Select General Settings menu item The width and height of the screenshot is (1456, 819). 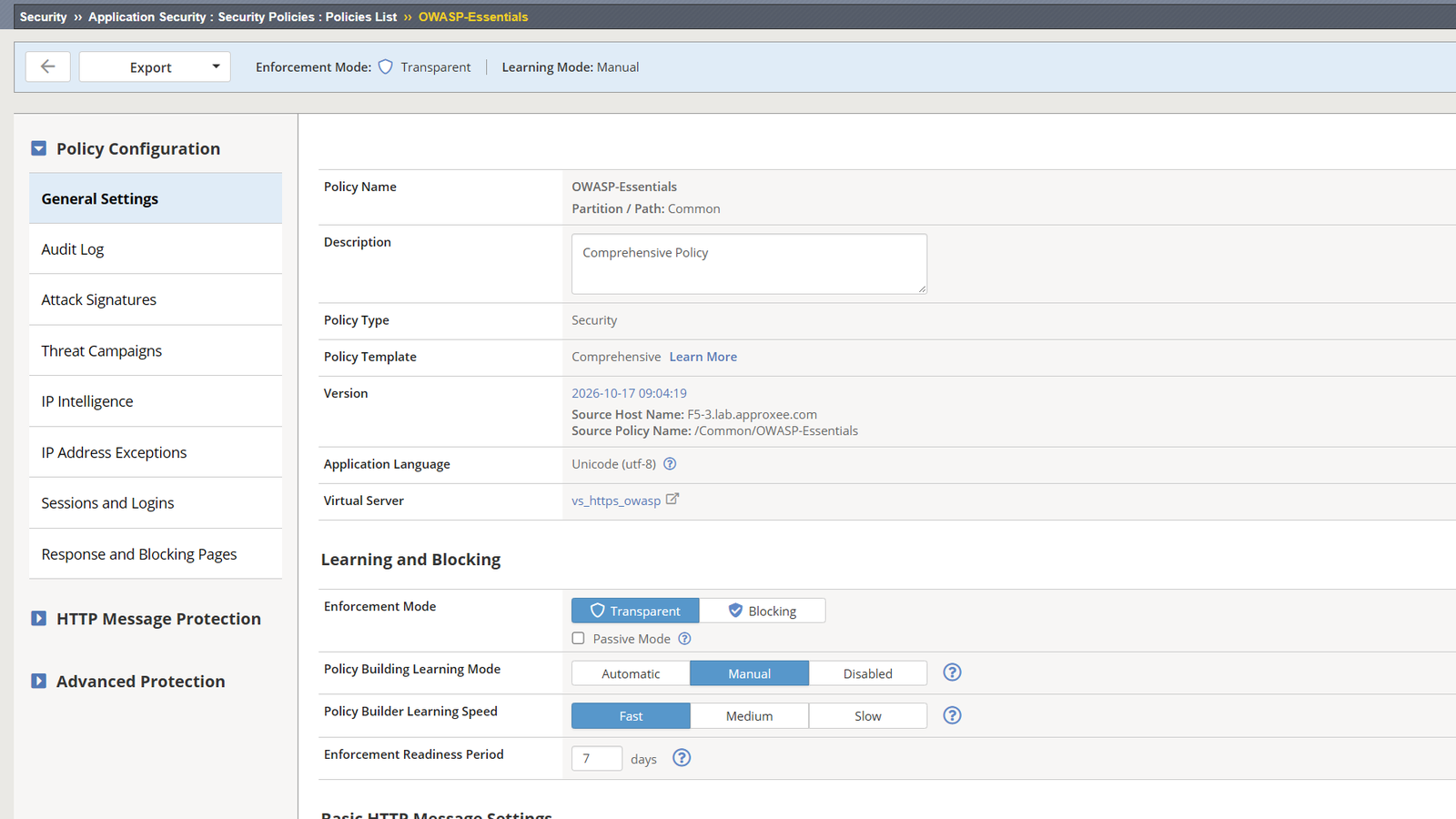click(156, 198)
